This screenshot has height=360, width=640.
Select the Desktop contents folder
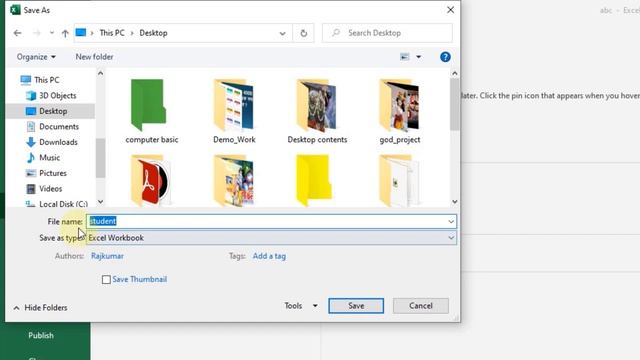(317, 111)
